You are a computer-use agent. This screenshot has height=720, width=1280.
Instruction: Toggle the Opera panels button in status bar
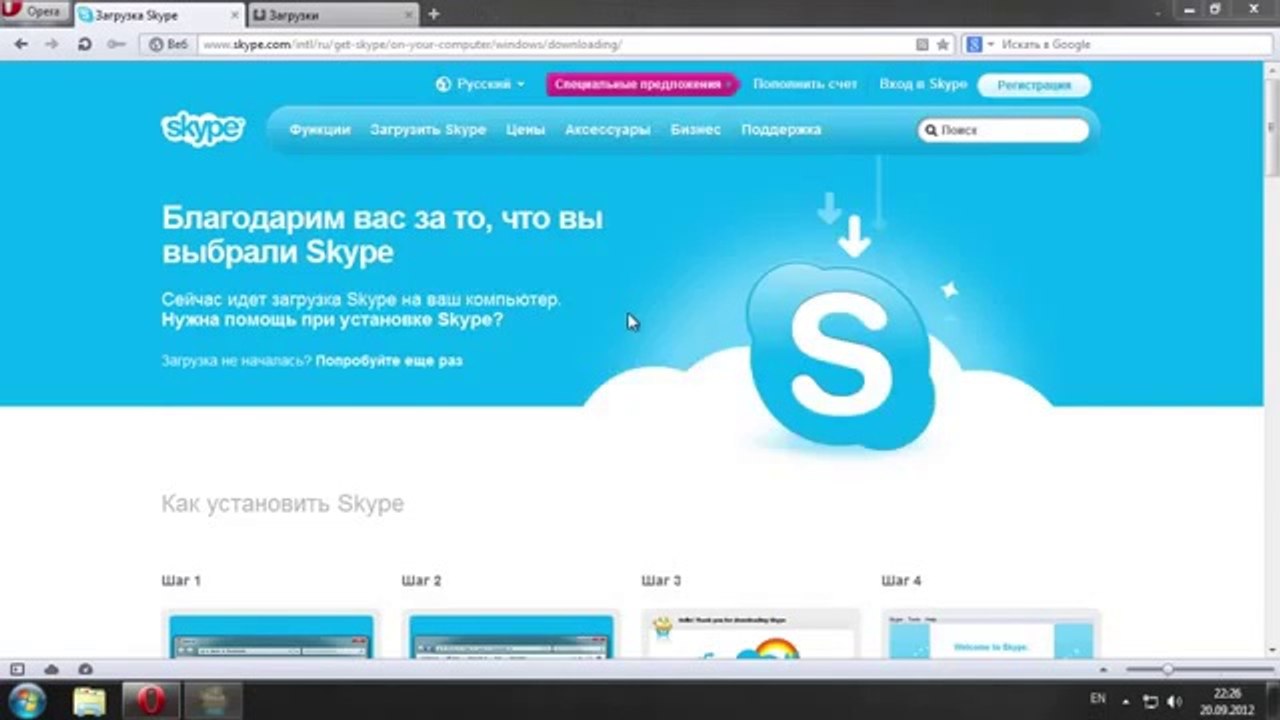coord(17,669)
